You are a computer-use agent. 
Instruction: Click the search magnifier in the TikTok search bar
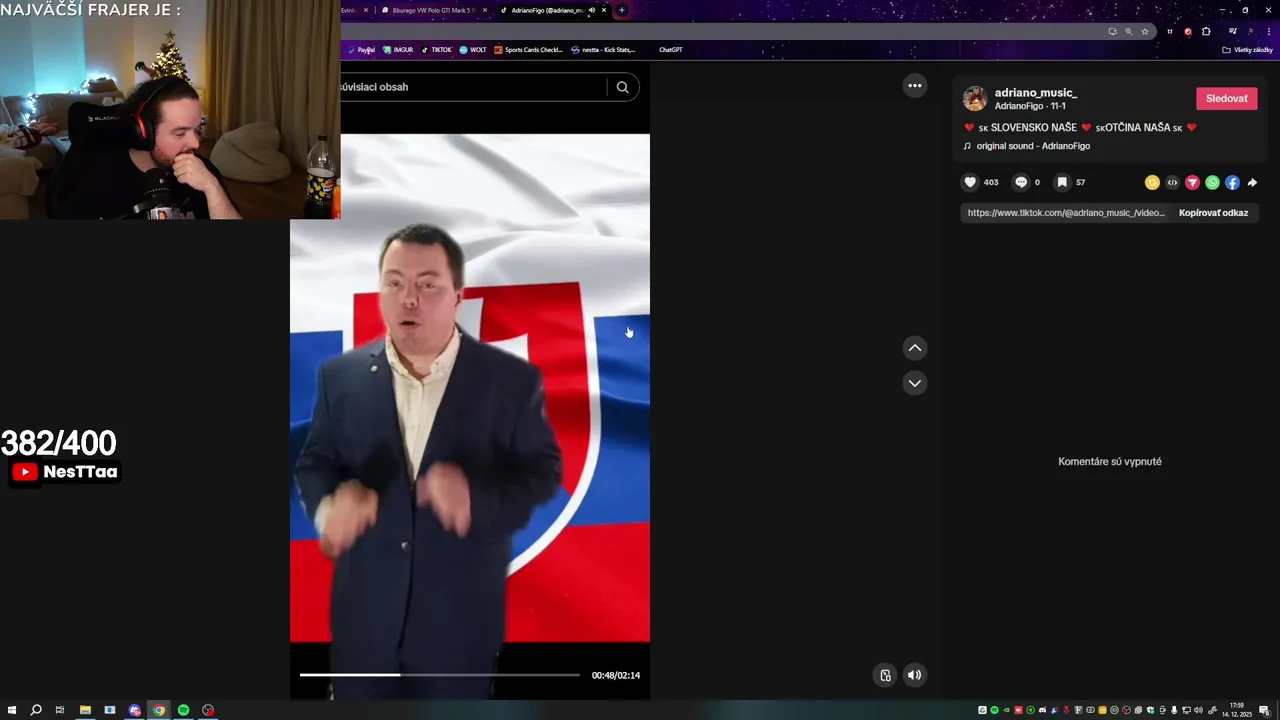point(622,87)
